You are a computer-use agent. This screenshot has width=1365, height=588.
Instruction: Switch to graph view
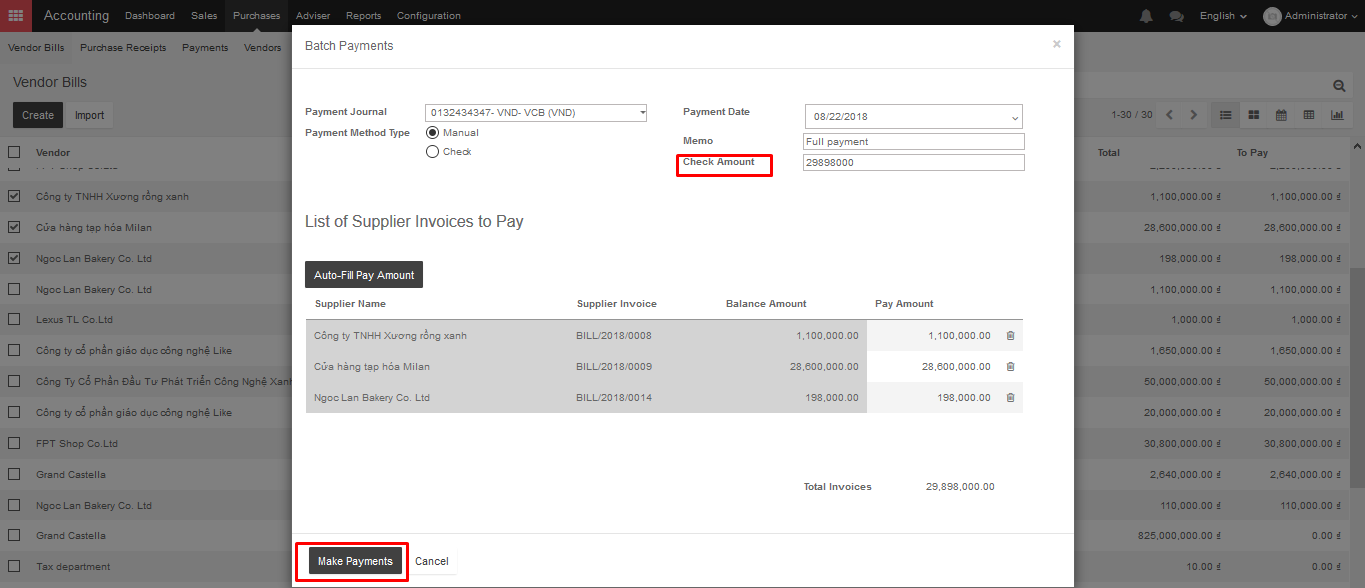point(1337,115)
